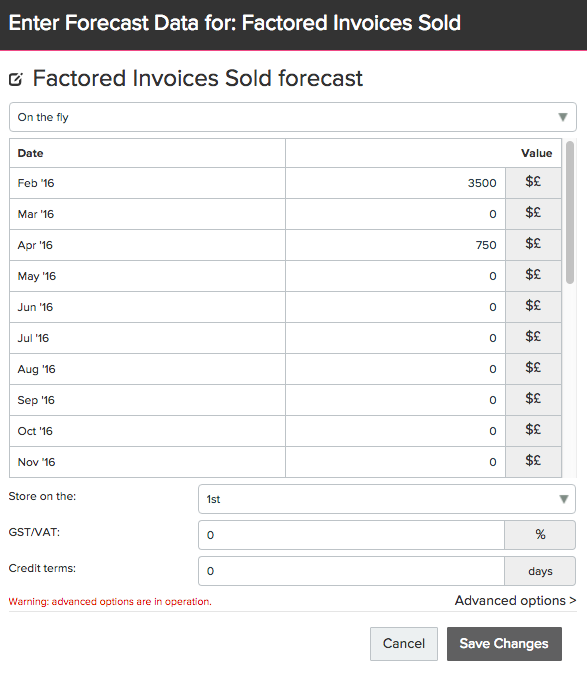Viewport: 587px width, 681px height.
Task: Toggle currency button for May '16 row
Action: pyautogui.click(x=533, y=276)
